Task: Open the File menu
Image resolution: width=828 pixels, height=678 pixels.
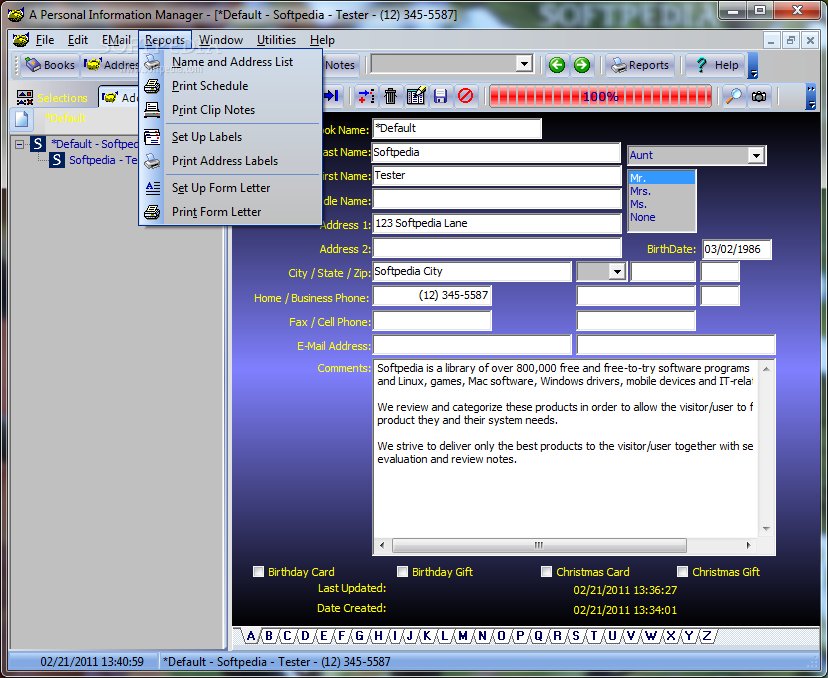Action: pos(44,40)
